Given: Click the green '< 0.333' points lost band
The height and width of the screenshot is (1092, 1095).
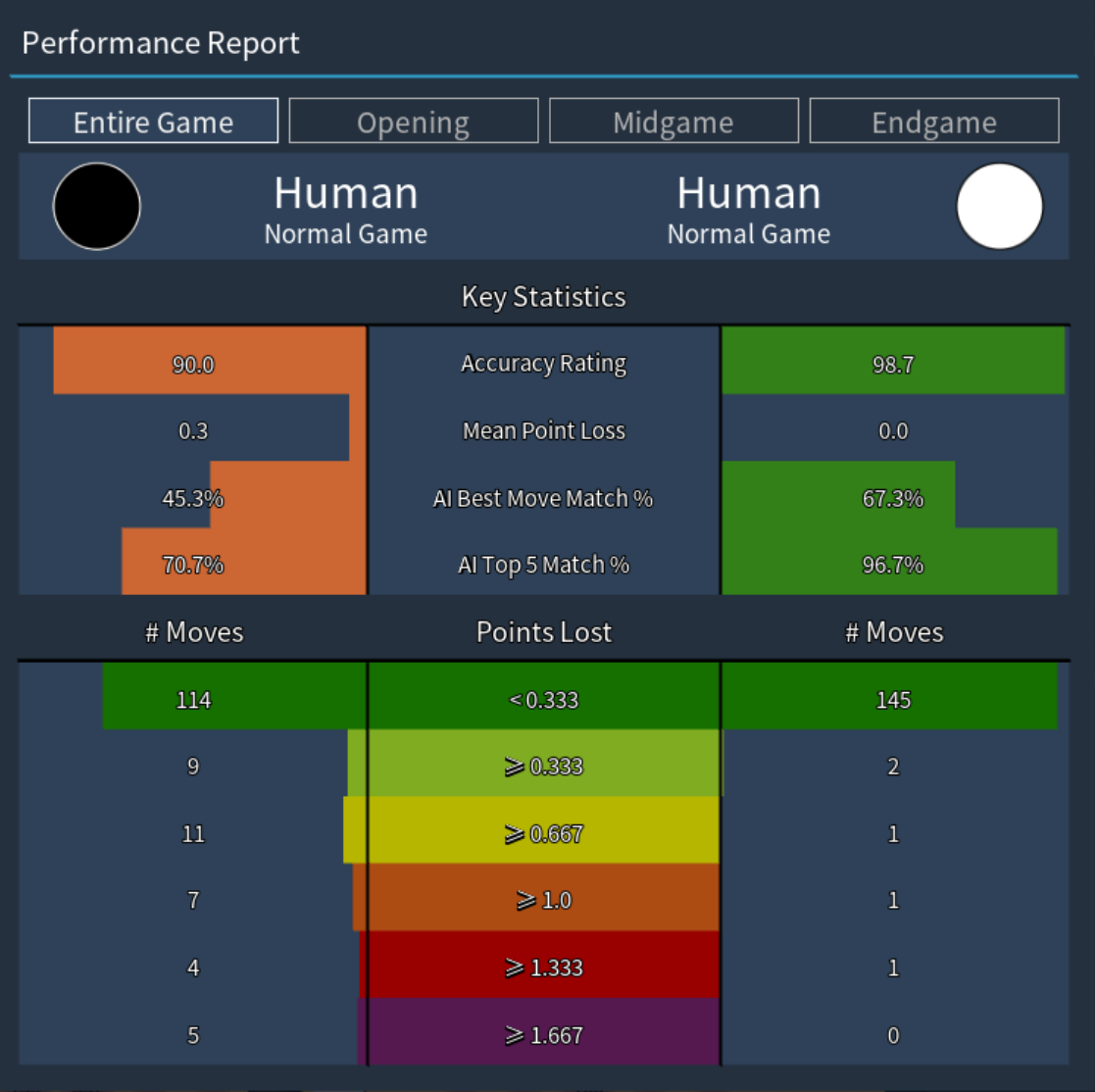Looking at the screenshot, I should 544,700.
